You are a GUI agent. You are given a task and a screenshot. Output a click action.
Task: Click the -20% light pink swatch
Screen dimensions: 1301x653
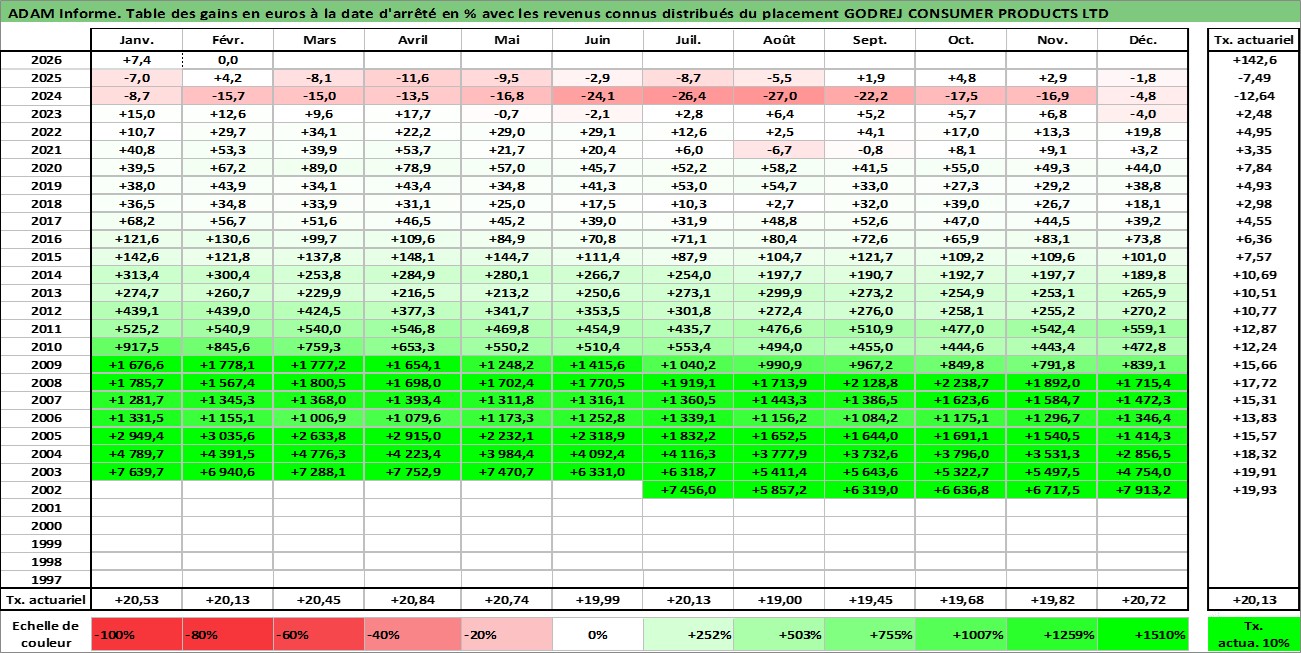(x=506, y=634)
